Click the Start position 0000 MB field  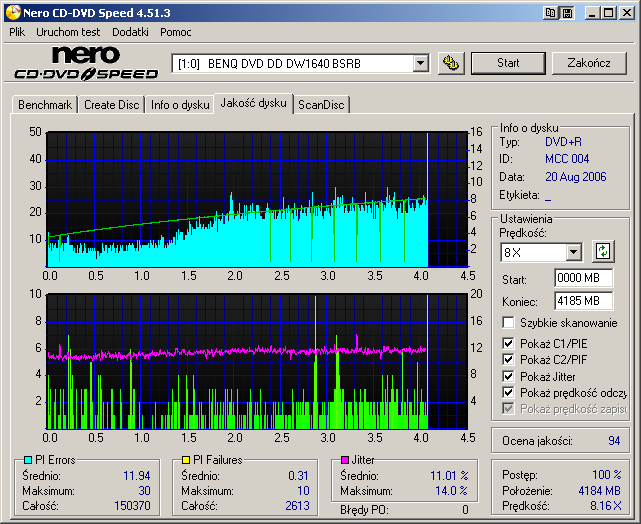pos(584,278)
